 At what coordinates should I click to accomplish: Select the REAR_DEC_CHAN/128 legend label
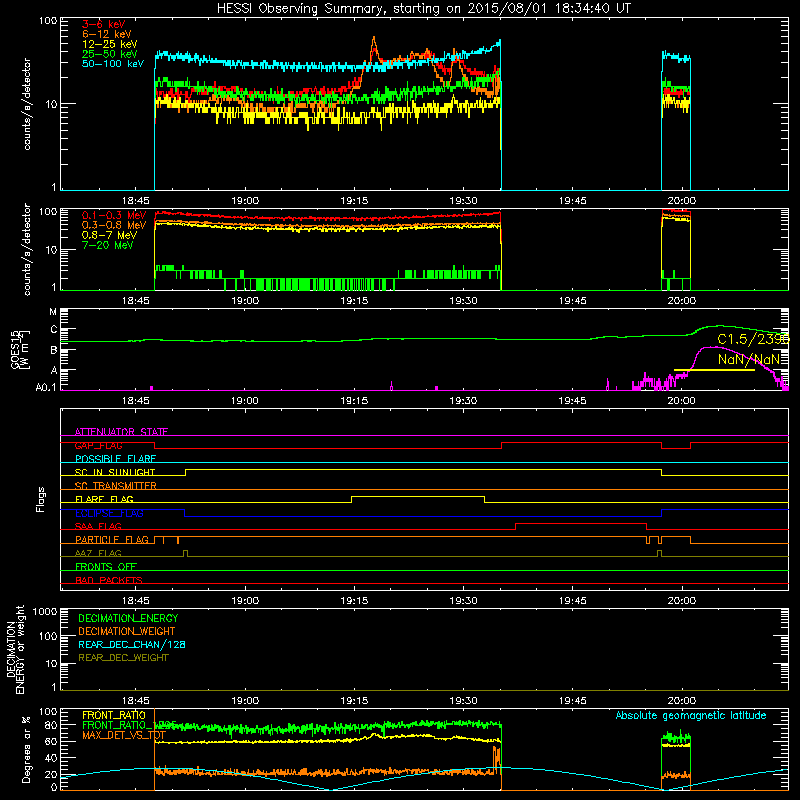pyautogui.click(x=132, y=645)
